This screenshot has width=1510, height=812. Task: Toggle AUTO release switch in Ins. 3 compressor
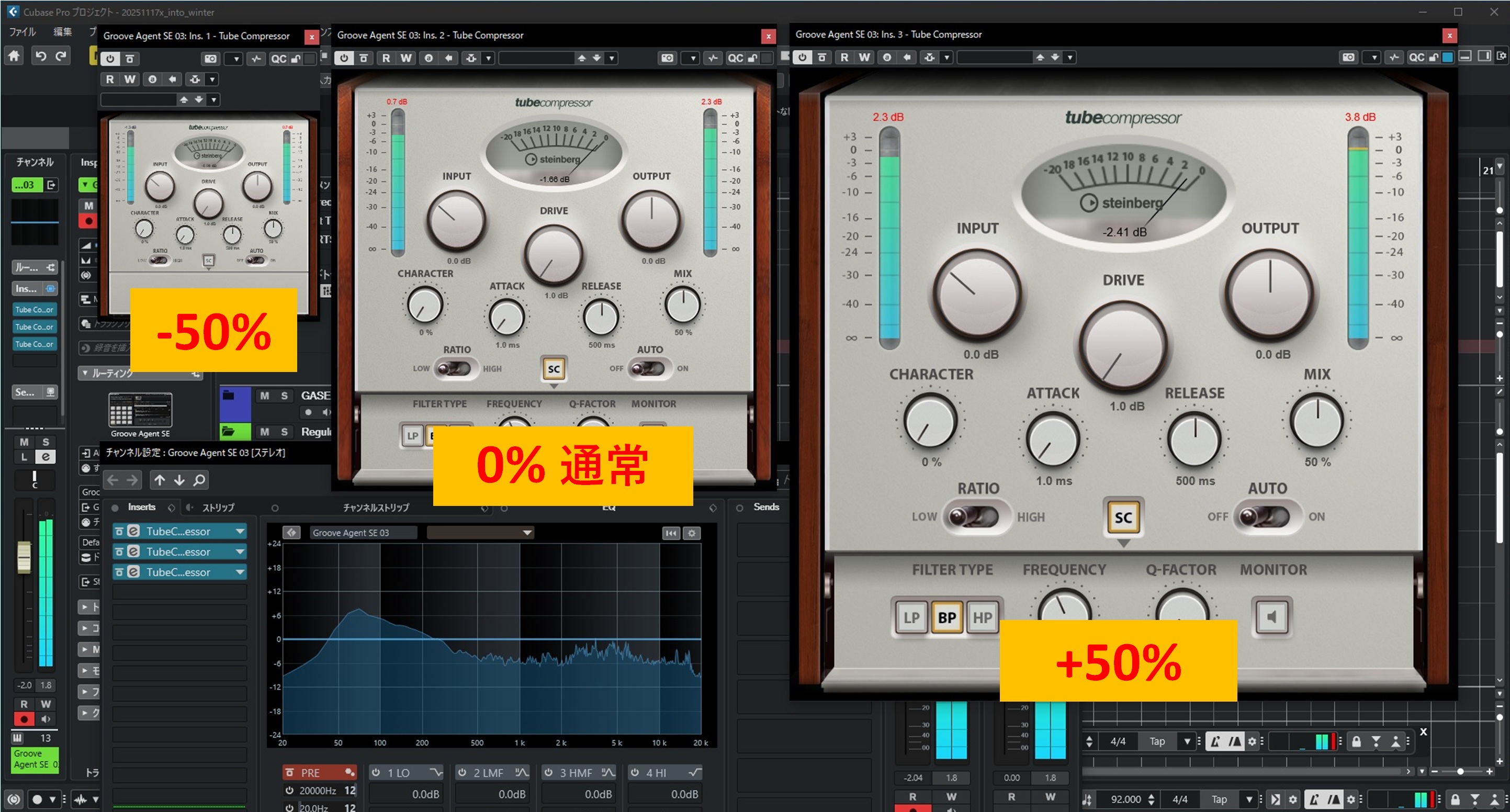click(x=1266, y=516)
